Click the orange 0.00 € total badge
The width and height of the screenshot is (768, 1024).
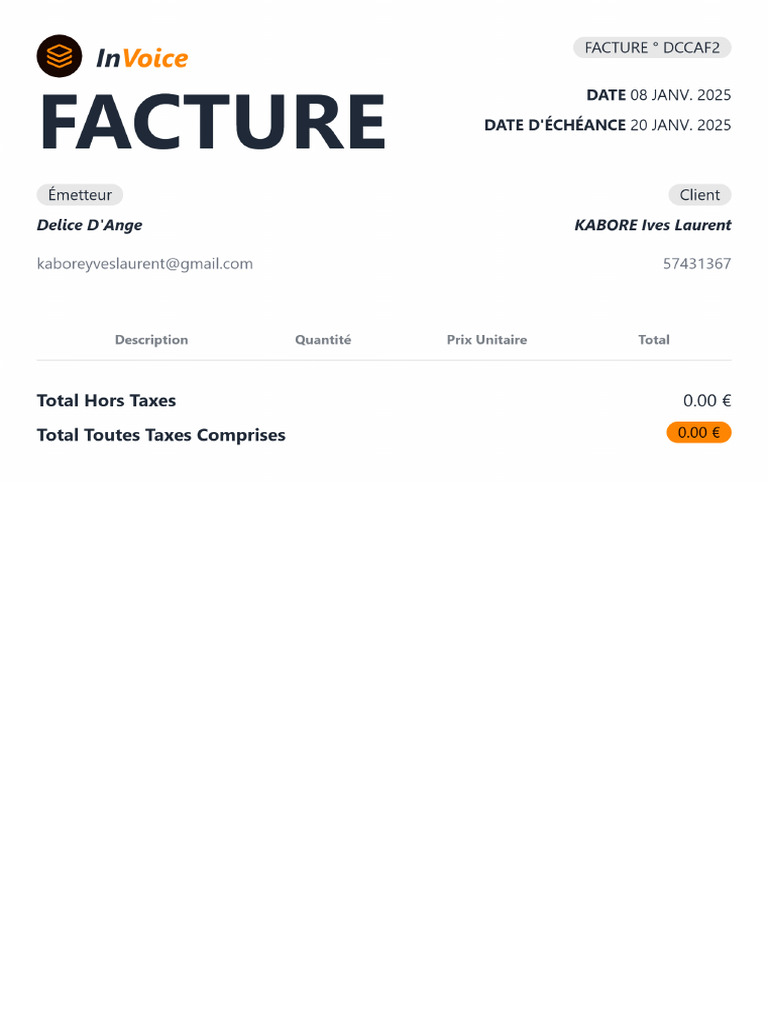tap(699, 432)
